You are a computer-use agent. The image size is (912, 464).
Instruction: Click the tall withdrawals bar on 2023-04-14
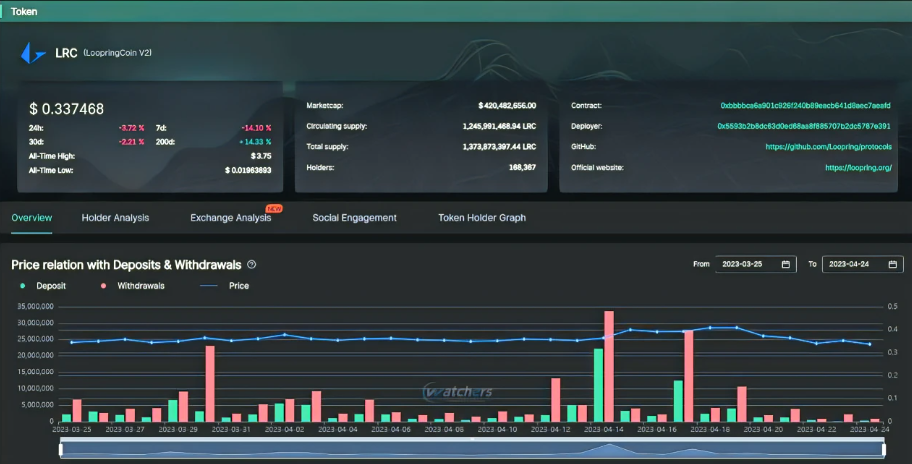(609, 365)
